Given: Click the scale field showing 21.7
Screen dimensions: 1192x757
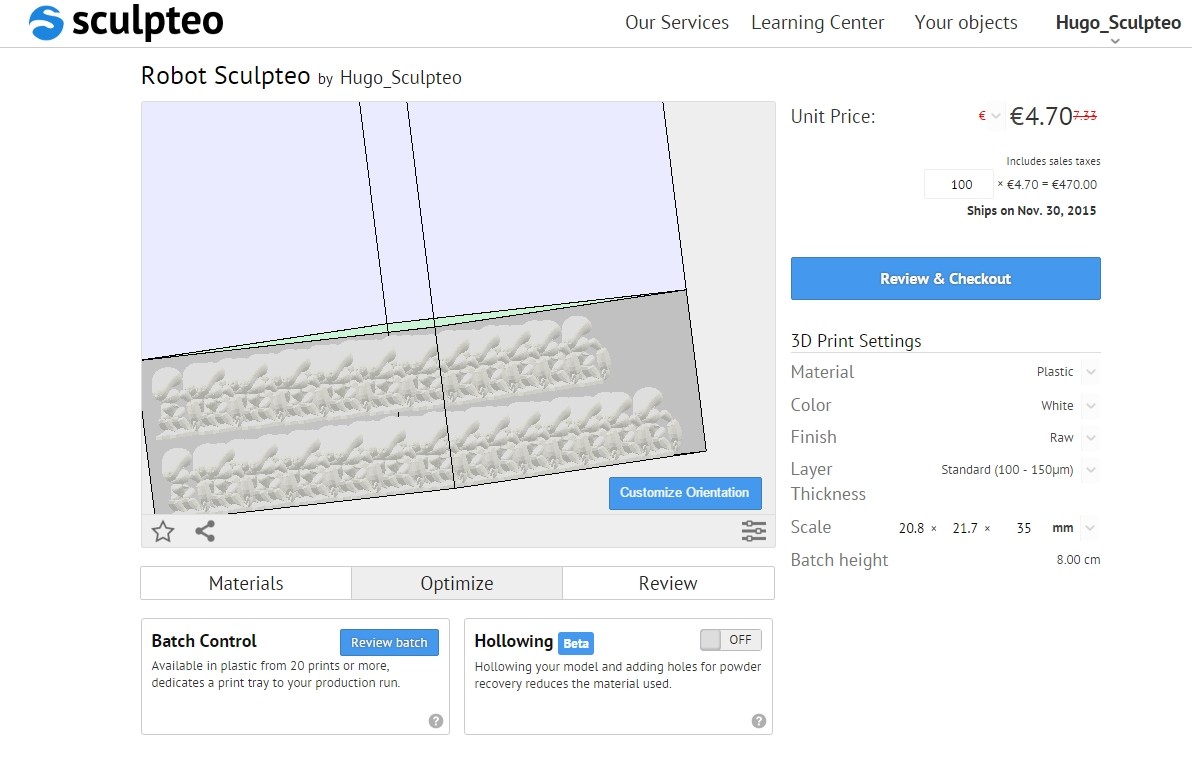Looking at the screenshot, I should point(964,527).
